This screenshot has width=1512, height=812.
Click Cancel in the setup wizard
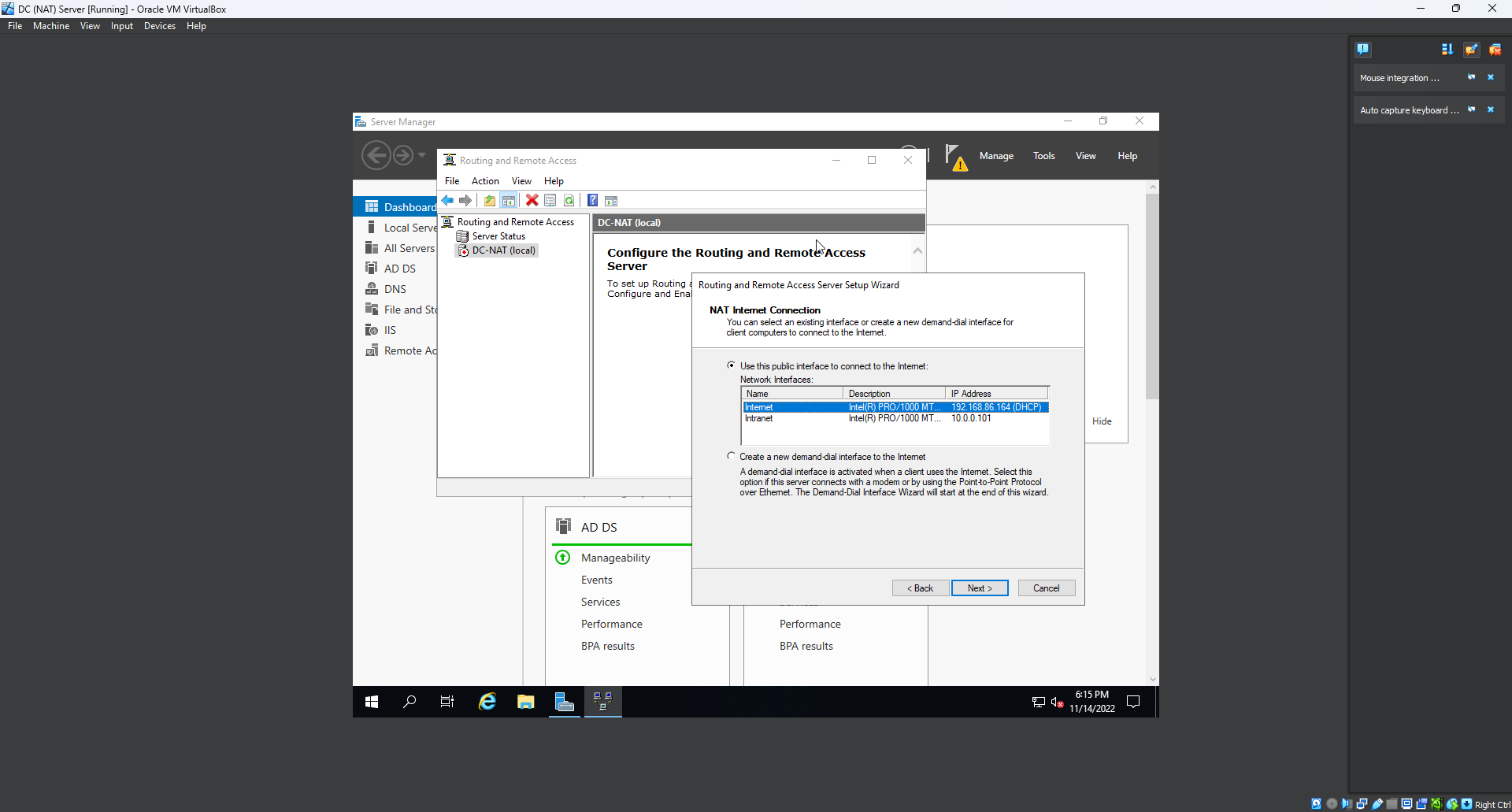(1047, 588)
